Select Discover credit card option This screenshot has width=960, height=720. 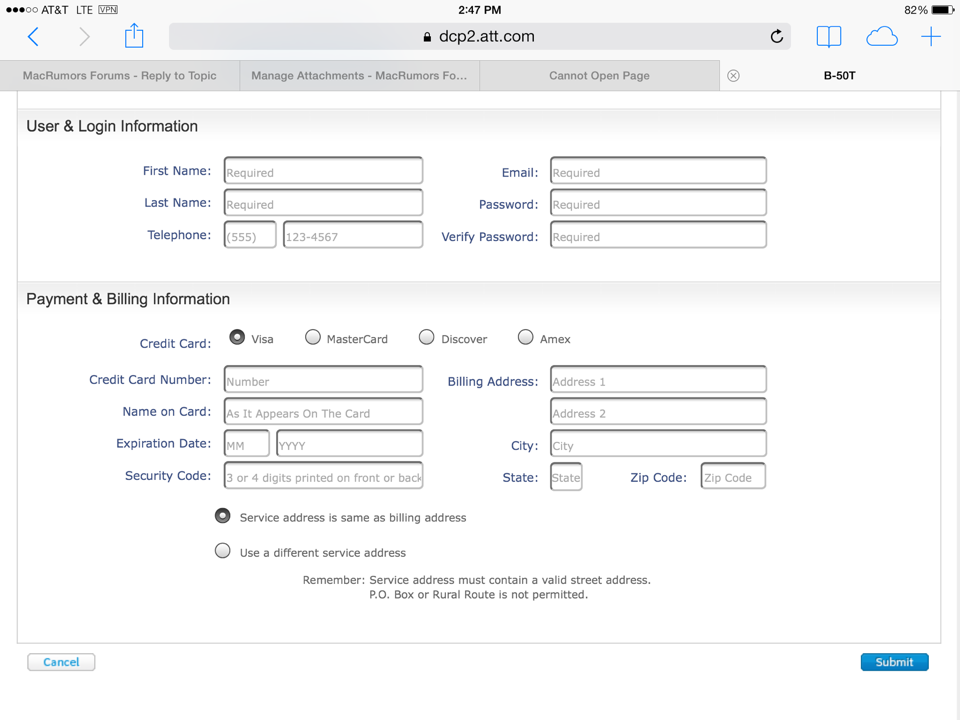pos(427,337)
